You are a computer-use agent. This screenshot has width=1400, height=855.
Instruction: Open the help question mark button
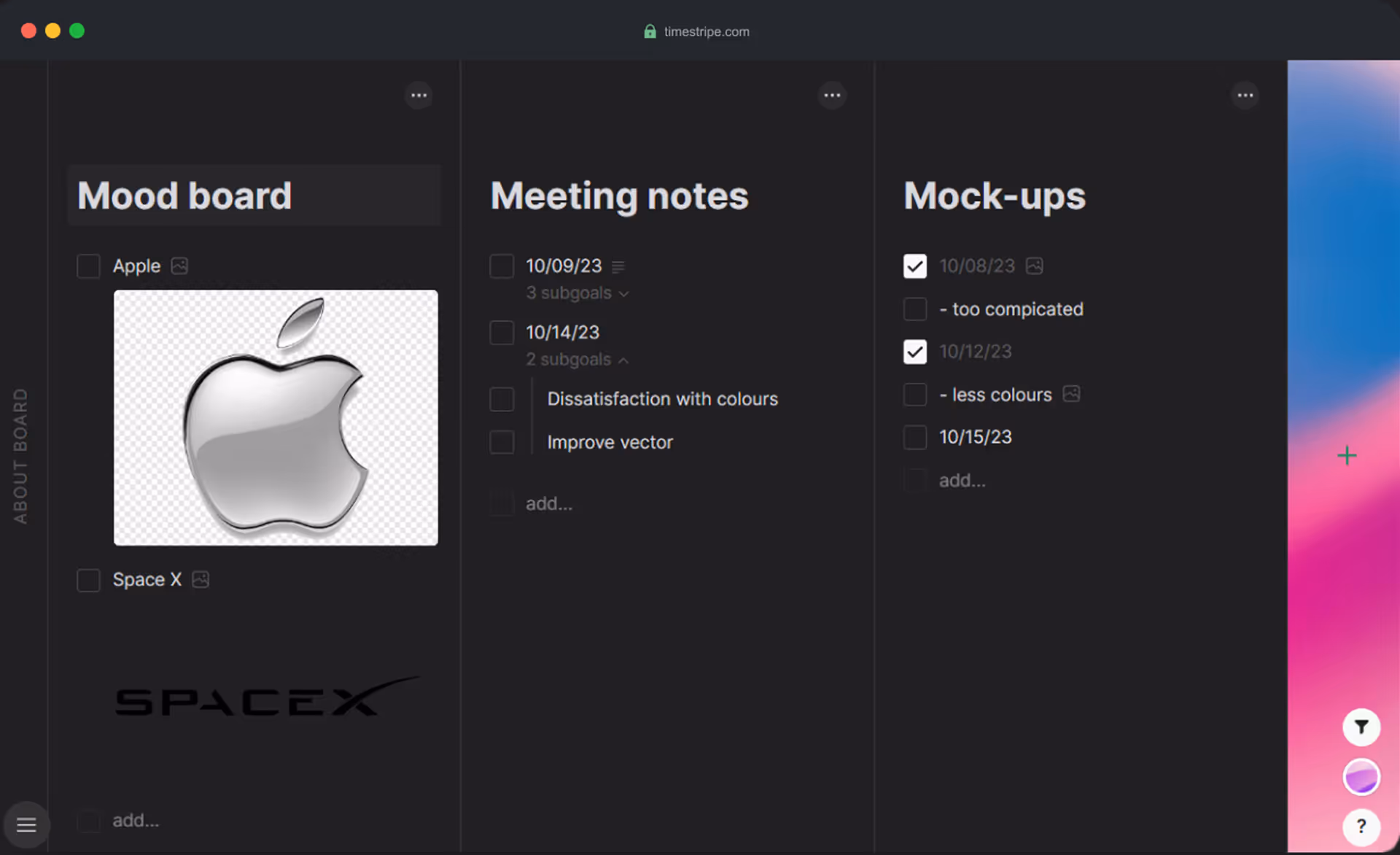1361,827
